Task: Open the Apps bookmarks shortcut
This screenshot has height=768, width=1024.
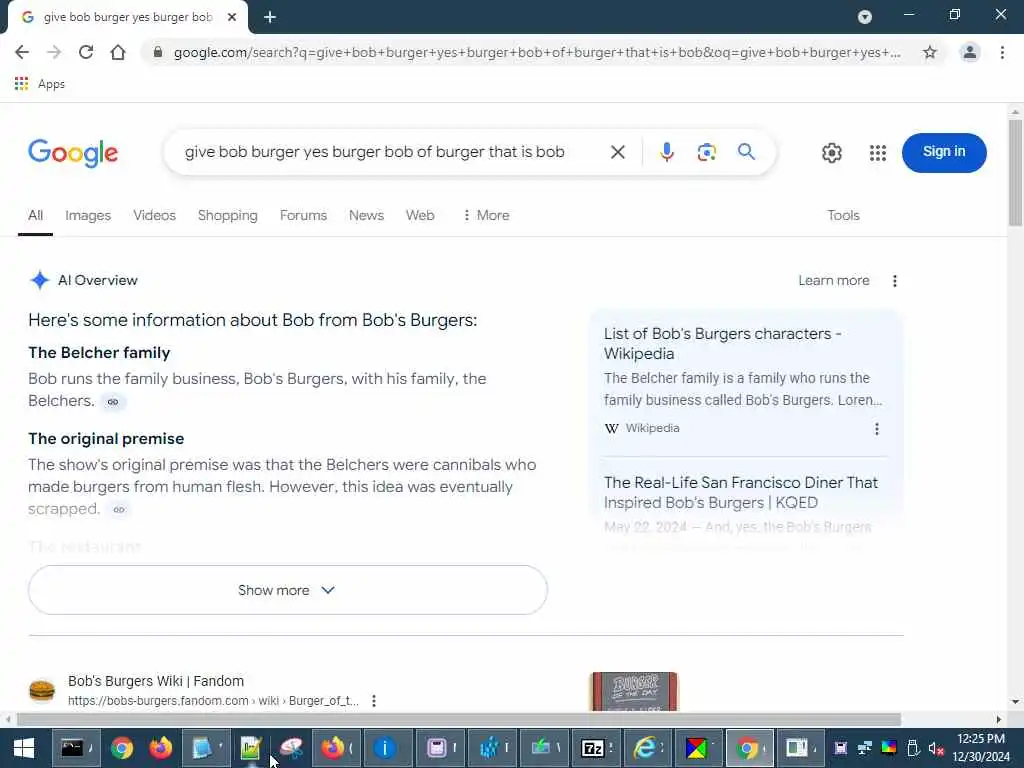Action: pos(40,84)
